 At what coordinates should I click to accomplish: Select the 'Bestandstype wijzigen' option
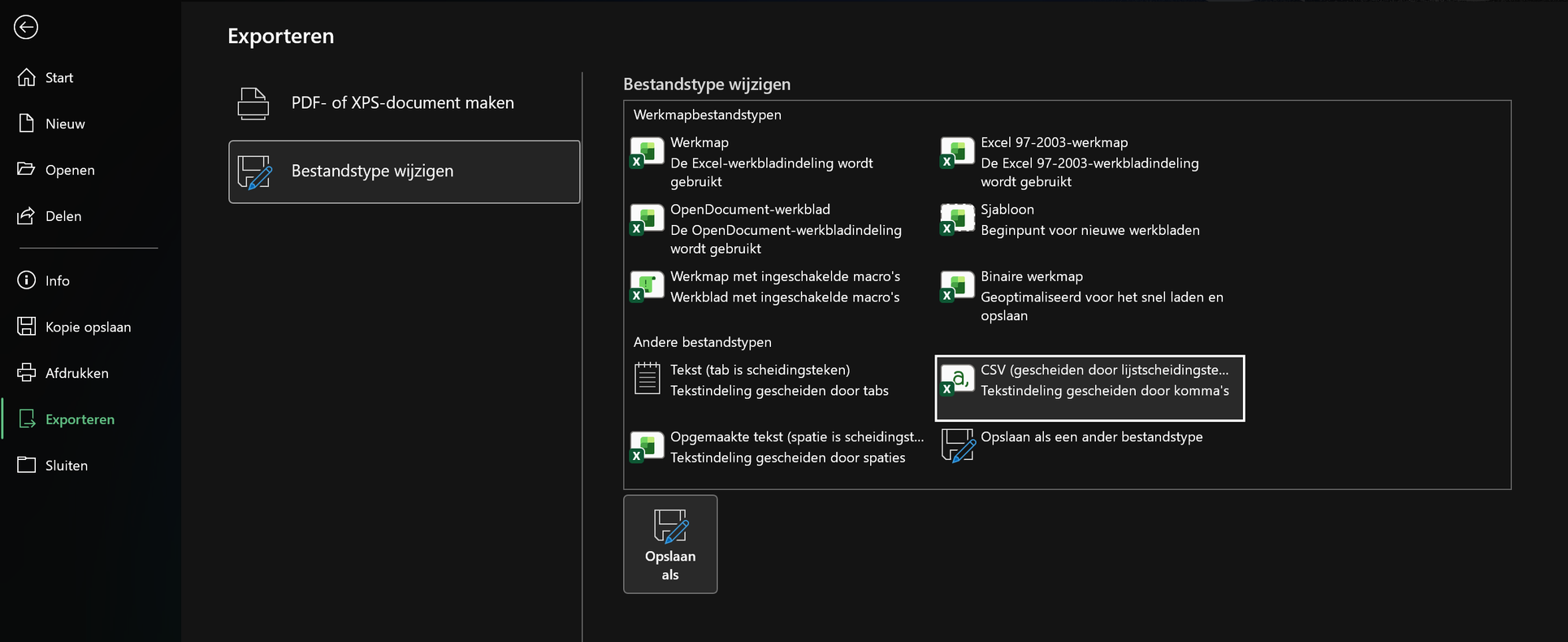[405, 171]
